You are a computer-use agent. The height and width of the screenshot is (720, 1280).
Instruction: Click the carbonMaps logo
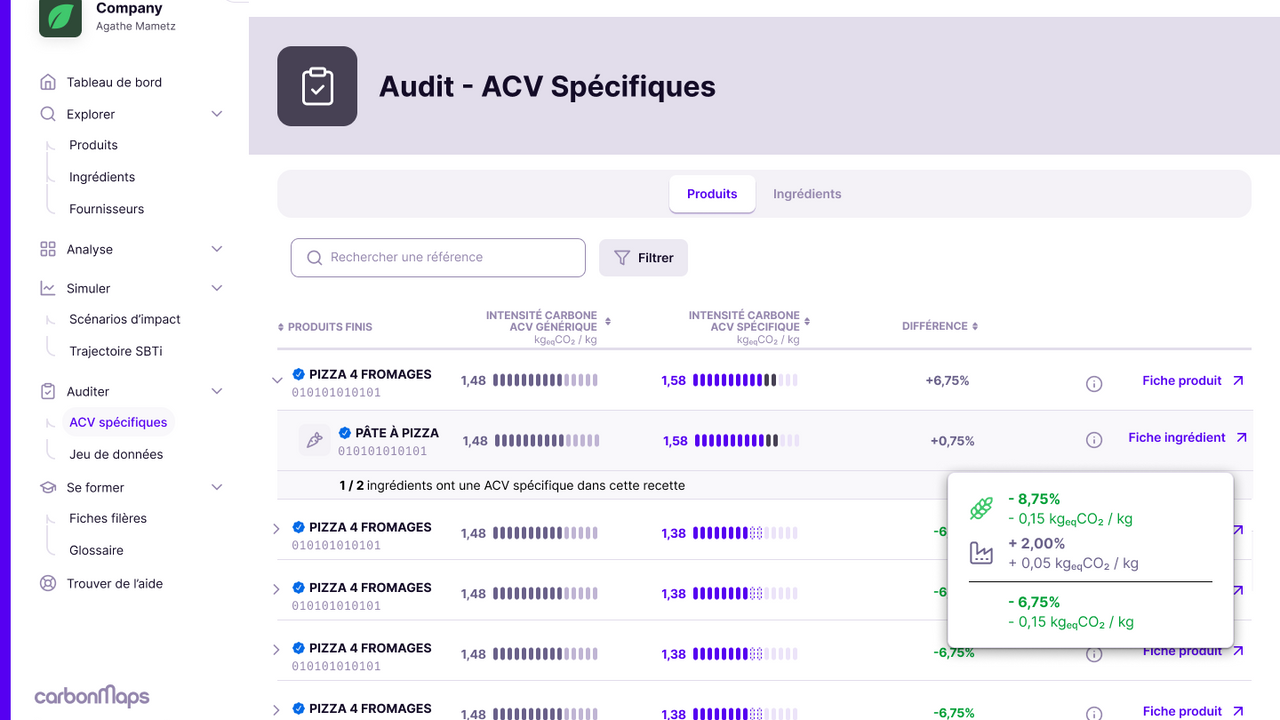pos(92,696)
